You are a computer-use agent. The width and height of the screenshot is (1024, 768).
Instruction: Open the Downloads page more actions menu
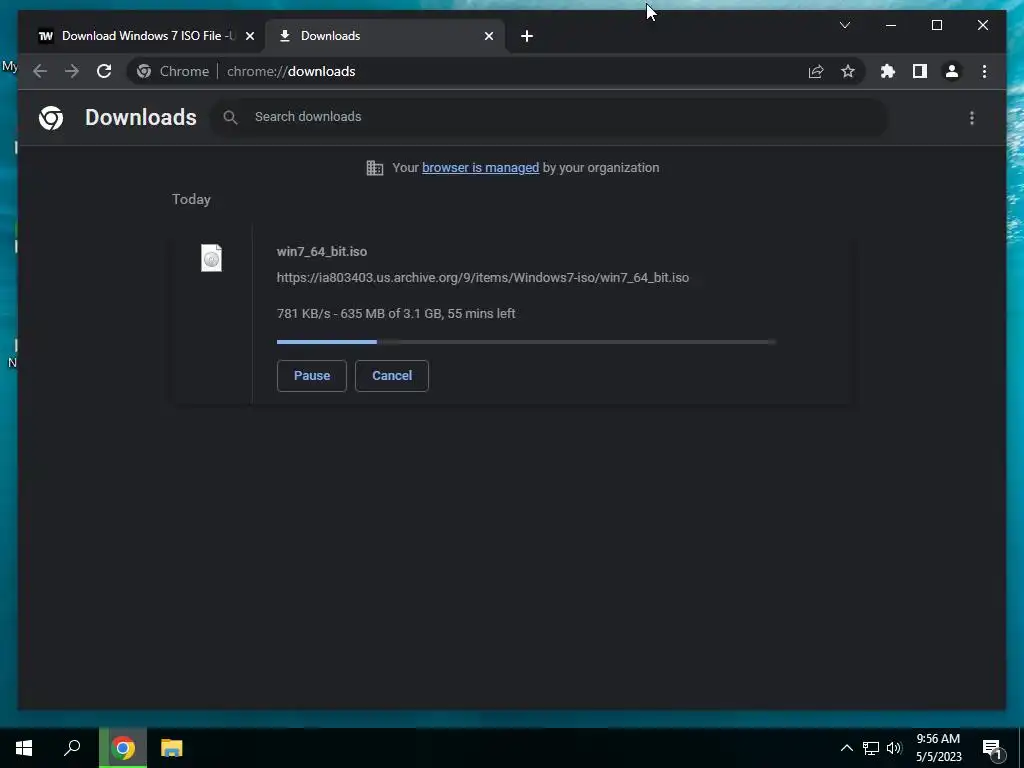(972, 118)
